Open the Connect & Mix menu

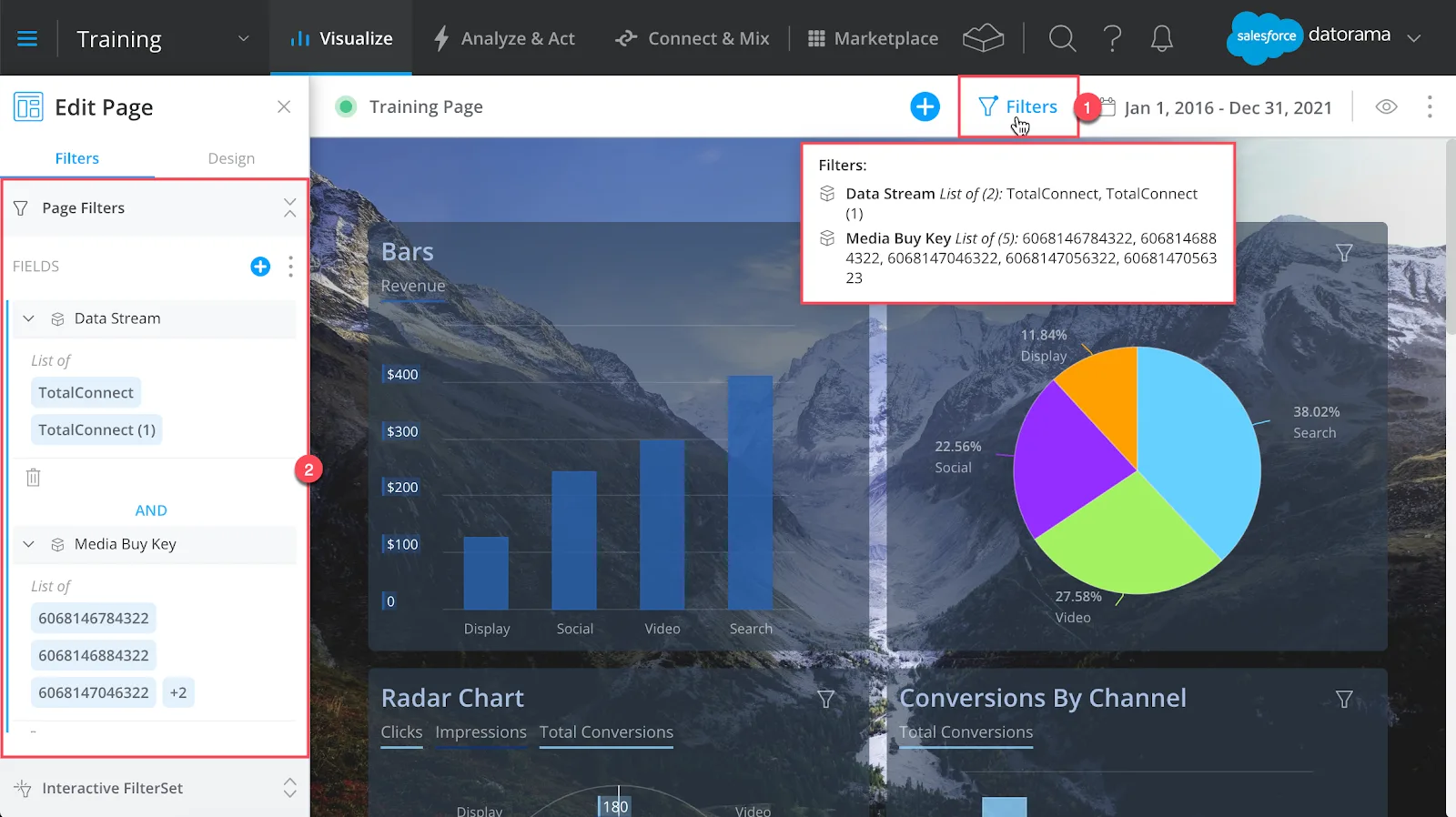pos(692,38)
